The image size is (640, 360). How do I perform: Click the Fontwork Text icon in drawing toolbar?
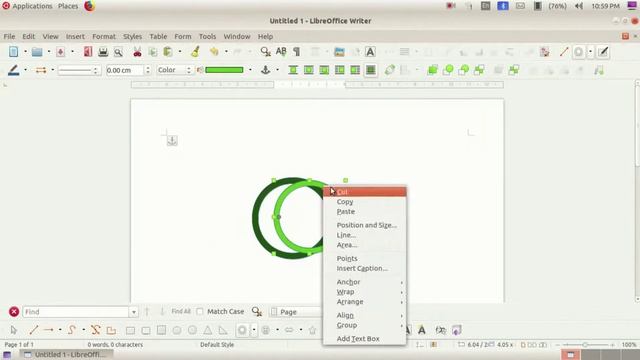pos(422,330)
